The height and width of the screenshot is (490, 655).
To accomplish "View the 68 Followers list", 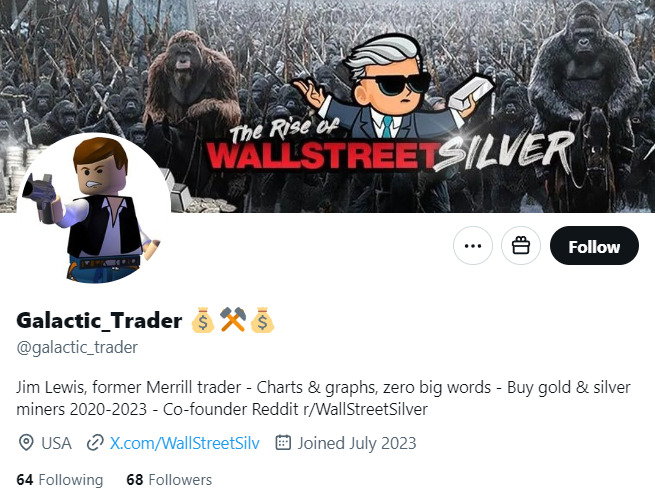I will (169, 480).
